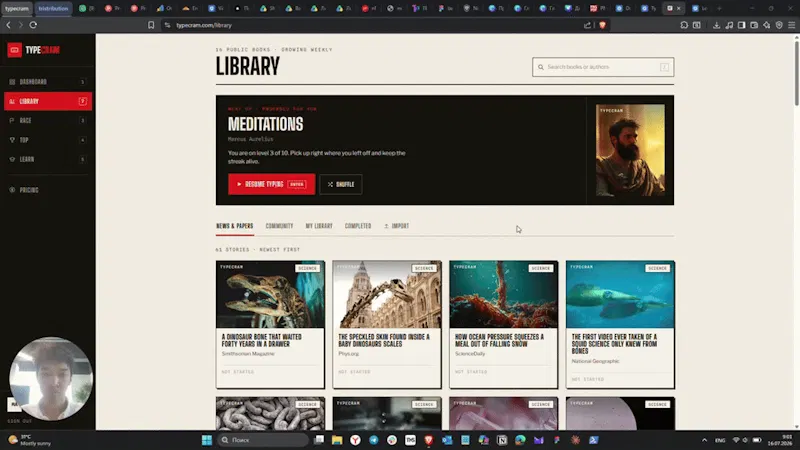Open Telegram from taskbar
Viewport: 800px width, 450px height.
(373, 440)
